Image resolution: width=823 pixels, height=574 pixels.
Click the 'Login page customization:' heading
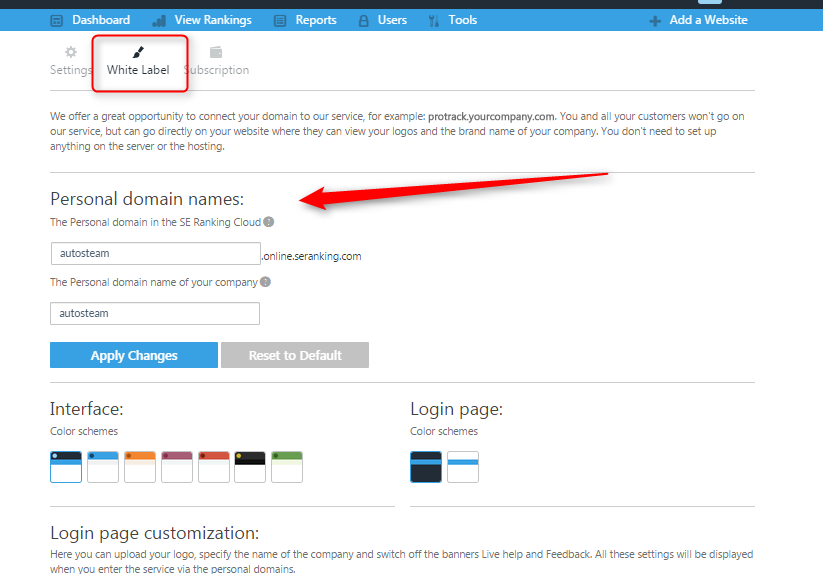click(x=154, y=533)
